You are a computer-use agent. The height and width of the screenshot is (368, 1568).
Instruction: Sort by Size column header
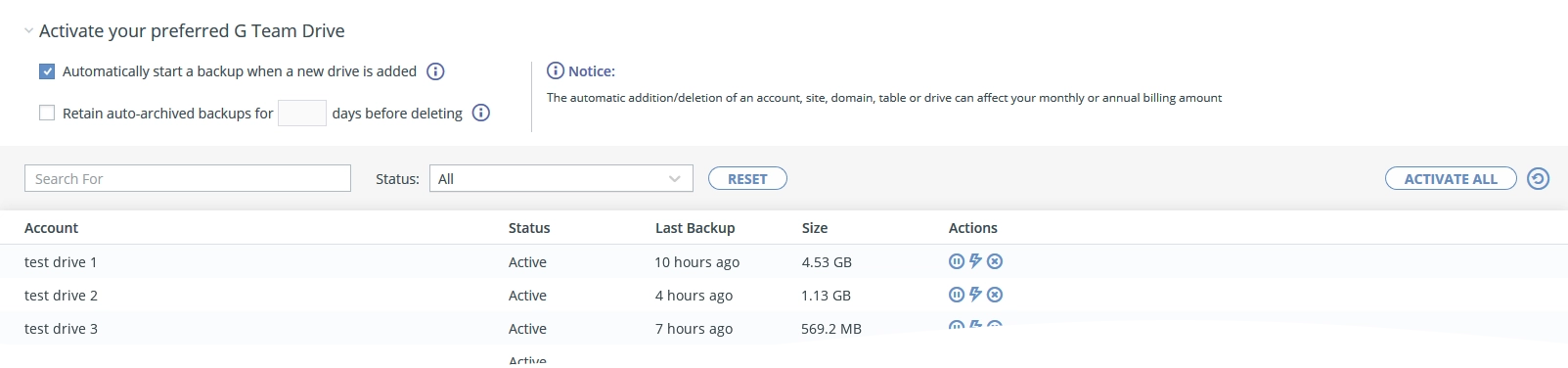(815, 228)
